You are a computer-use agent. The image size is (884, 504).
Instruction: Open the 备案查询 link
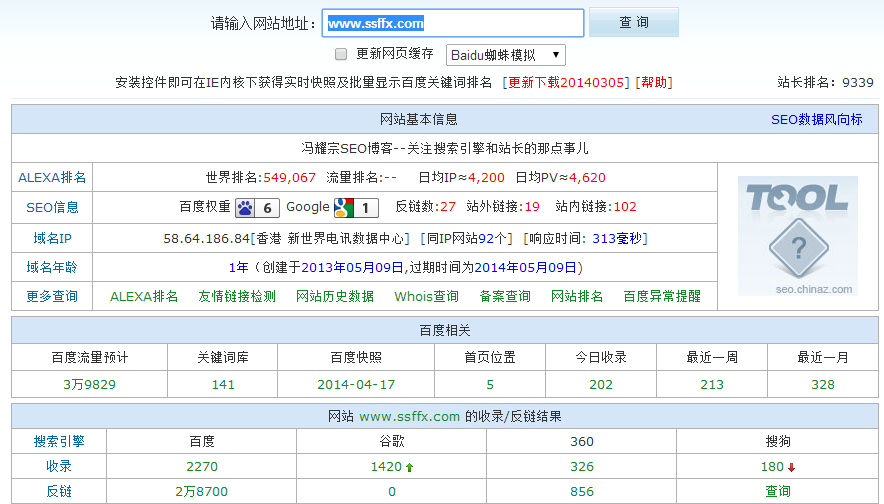[x=505, y=297]
